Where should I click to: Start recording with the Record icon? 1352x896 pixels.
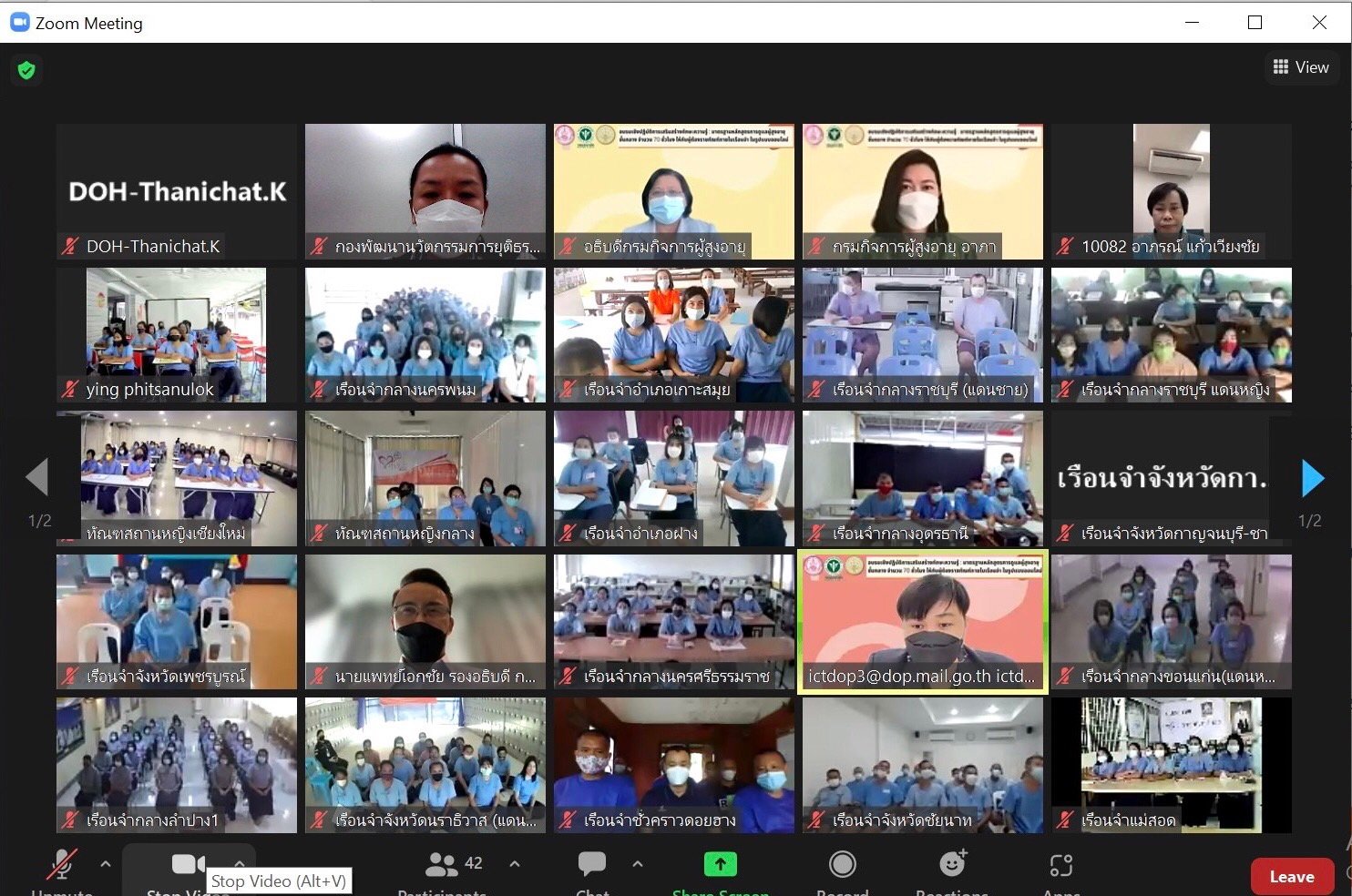coord(843,864)
